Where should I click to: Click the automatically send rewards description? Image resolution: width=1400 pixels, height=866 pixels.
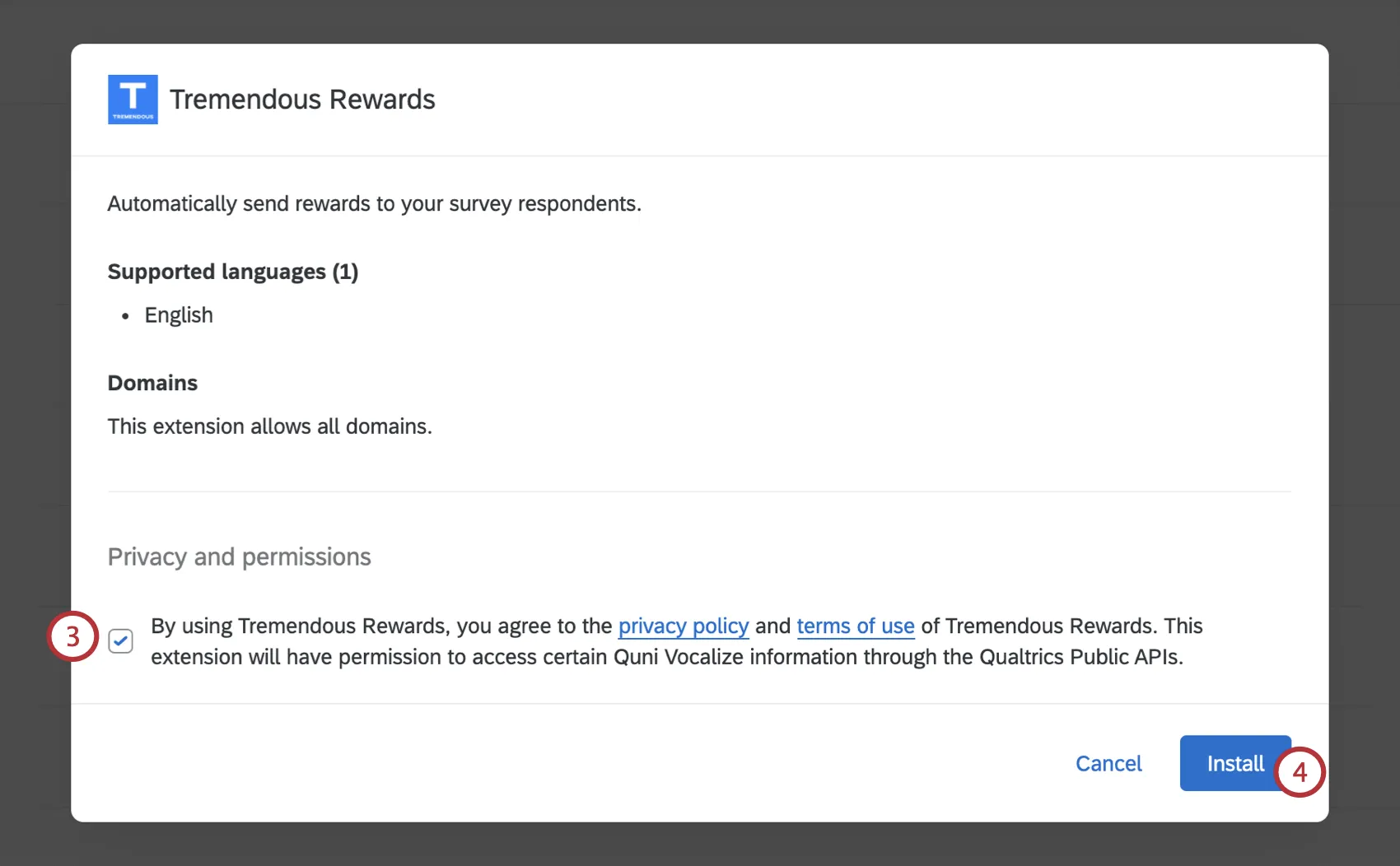click(374, 203)
